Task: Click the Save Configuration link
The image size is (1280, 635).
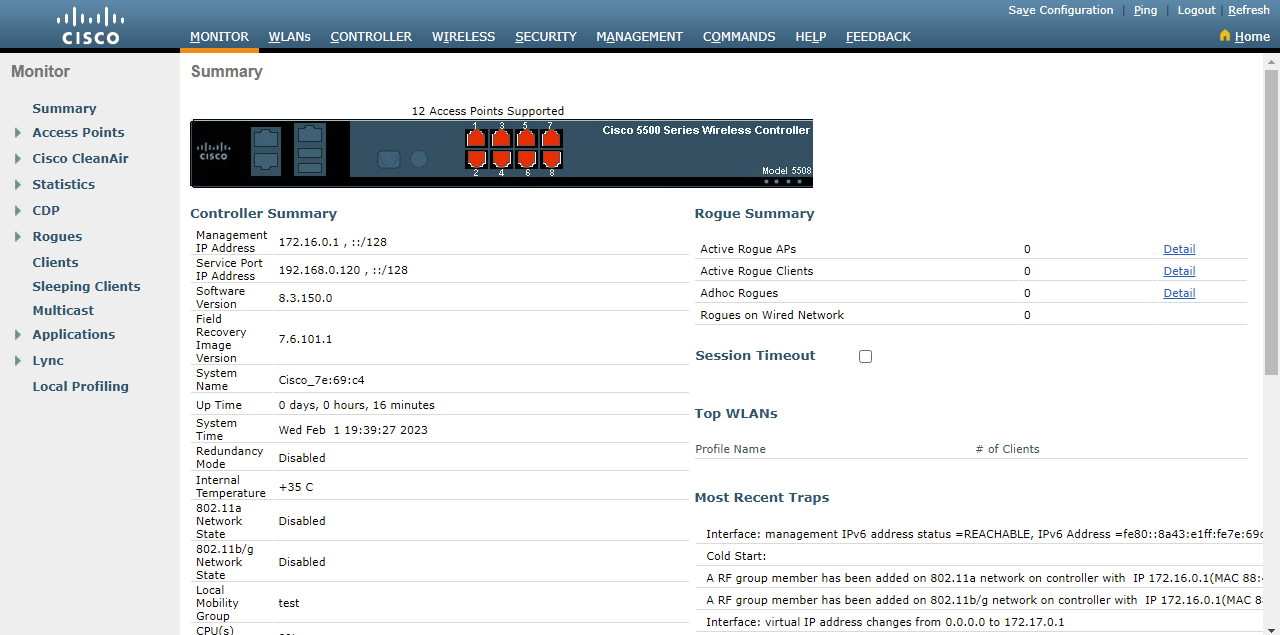Action: point(1060,10)
